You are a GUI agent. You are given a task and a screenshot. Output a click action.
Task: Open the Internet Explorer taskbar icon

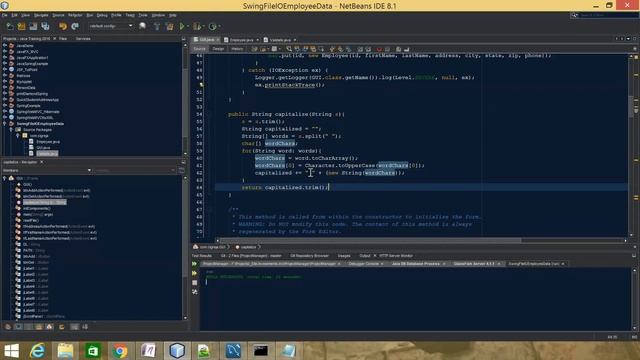click(x=38, y=351)
